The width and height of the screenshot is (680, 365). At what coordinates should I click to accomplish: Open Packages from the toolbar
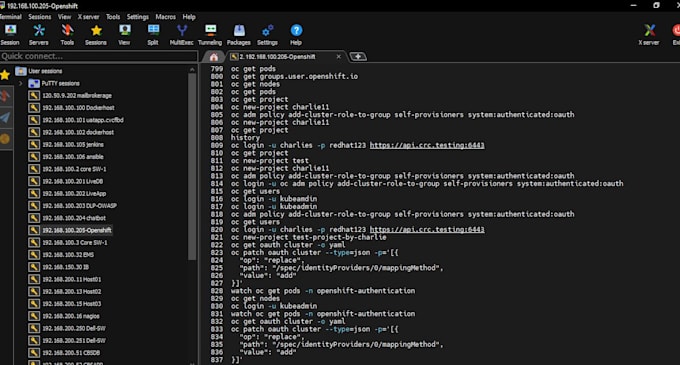[x=239, y=34]
